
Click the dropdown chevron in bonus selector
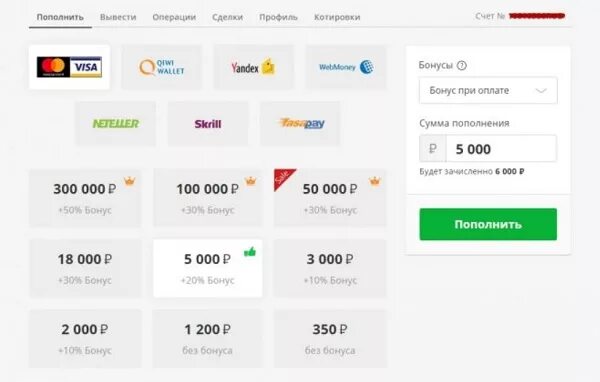tap(541, 91)
